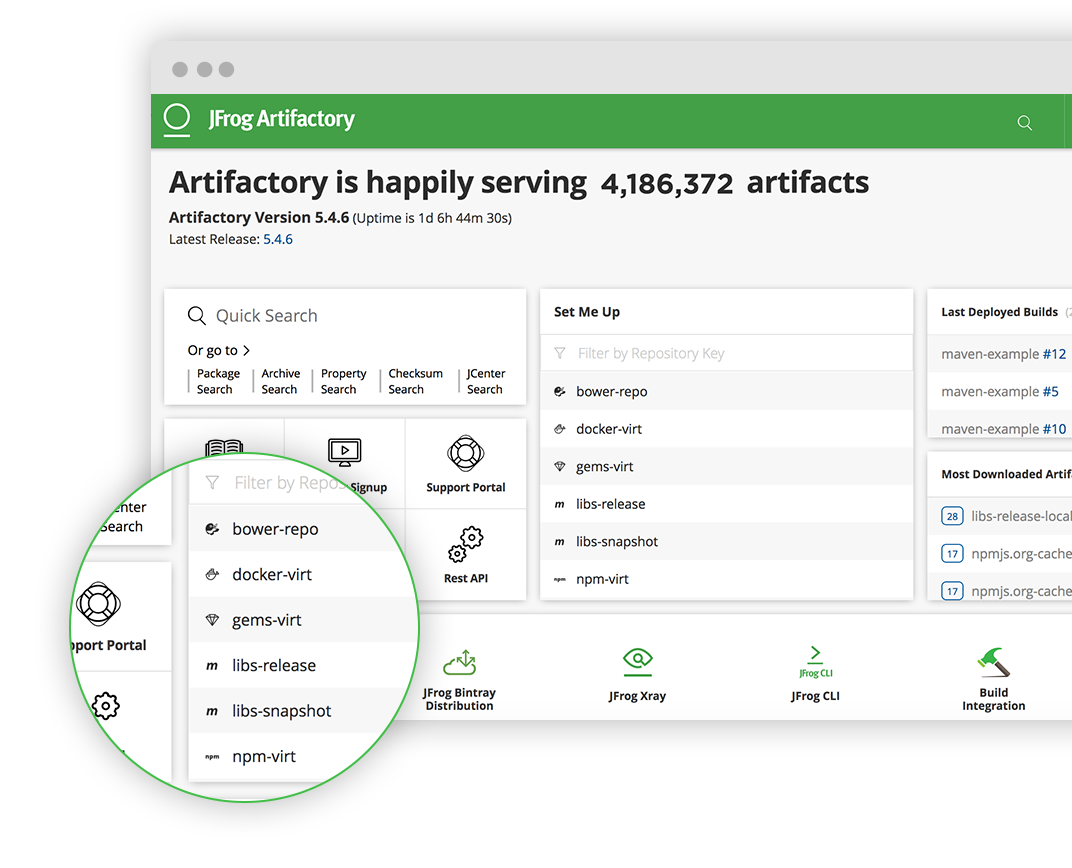Select gems-virt in the Set Me Up list
Screen dimensions: 1072x868
tap(727, 467)
